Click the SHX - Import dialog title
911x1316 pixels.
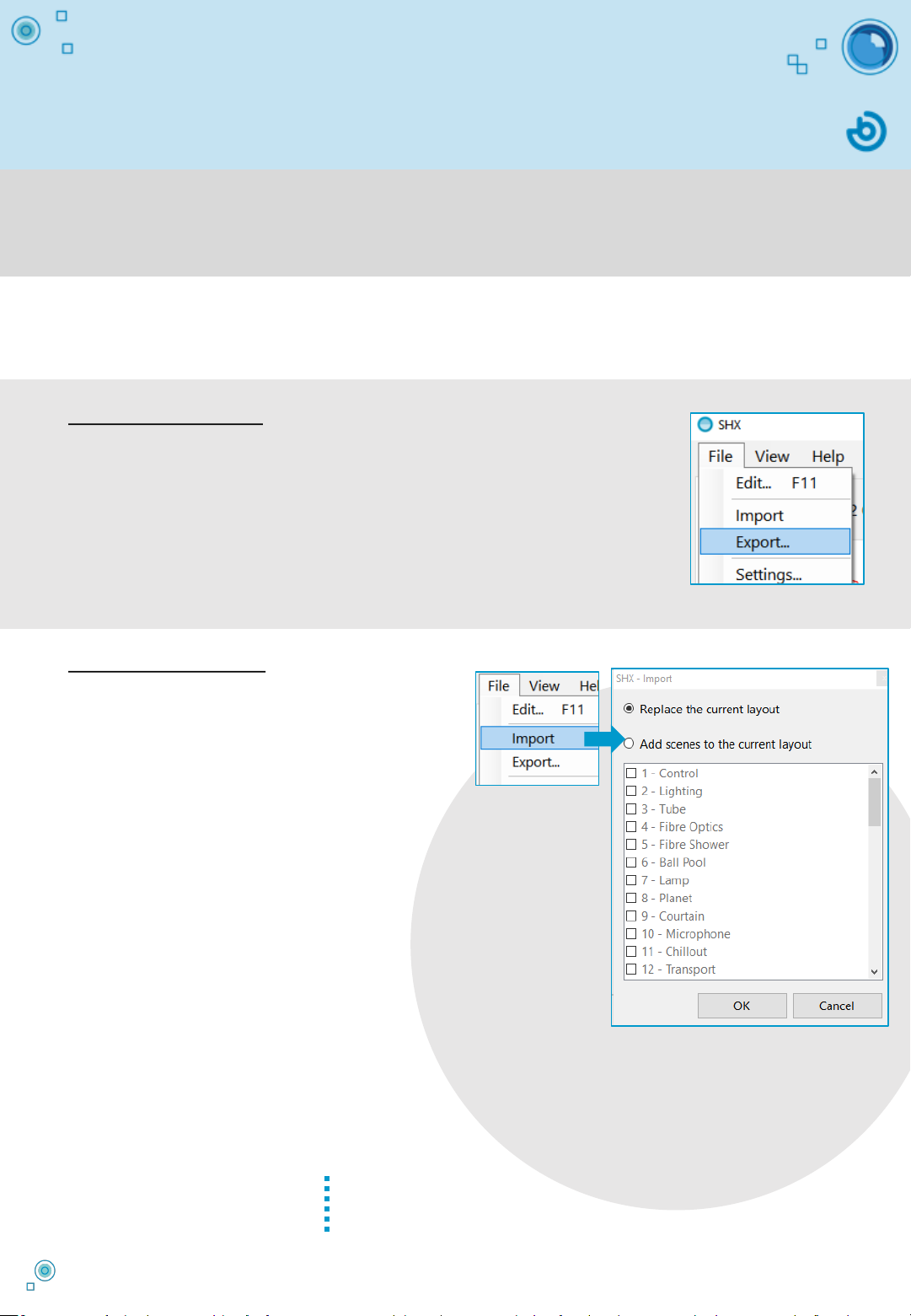tap(644, 679)
